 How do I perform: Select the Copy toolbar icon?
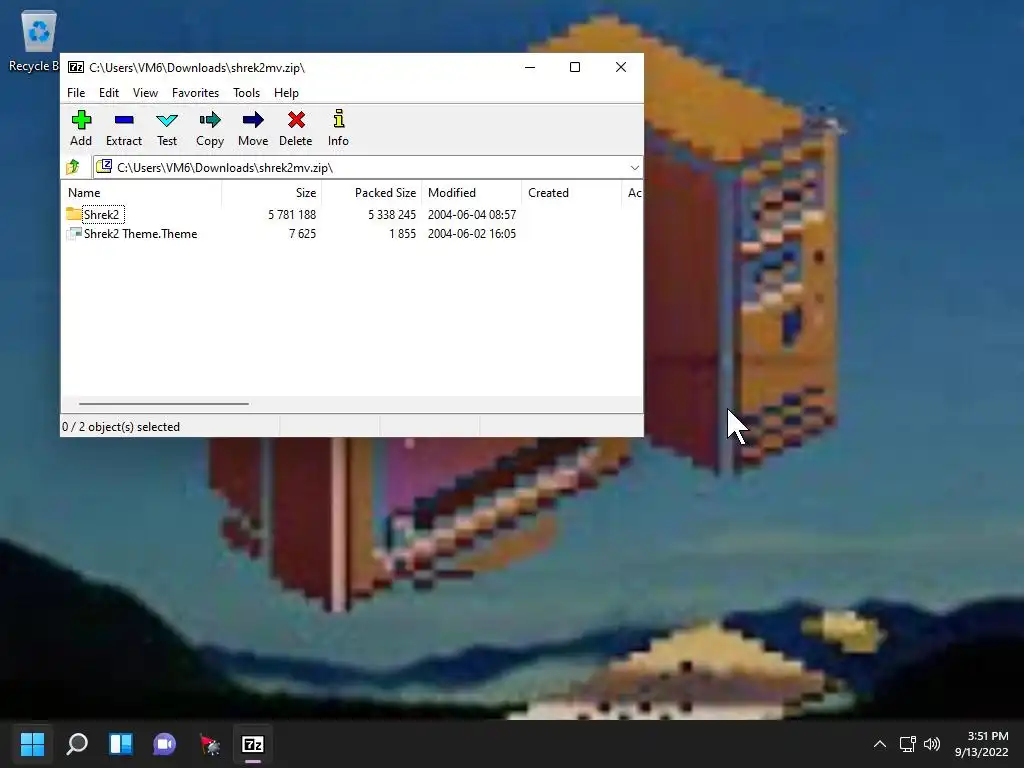point(210,120)
